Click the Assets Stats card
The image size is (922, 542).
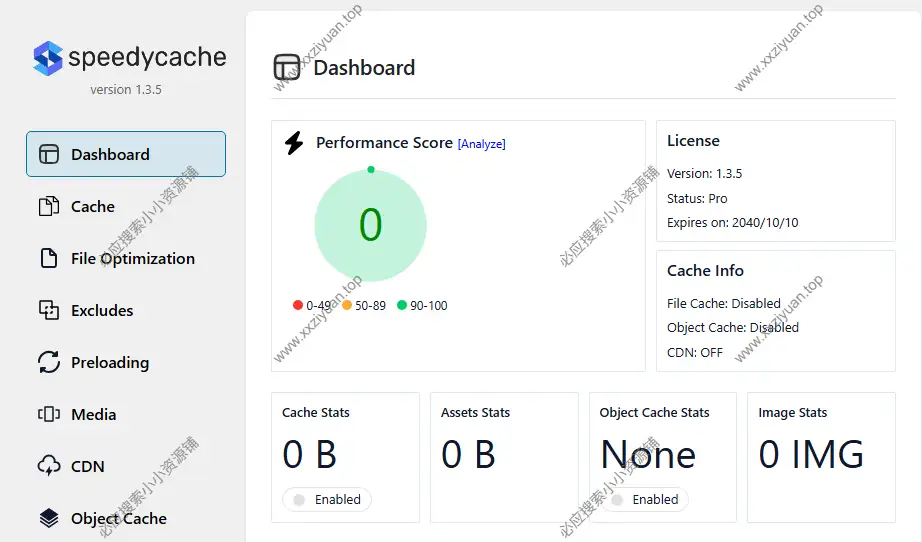503,456
